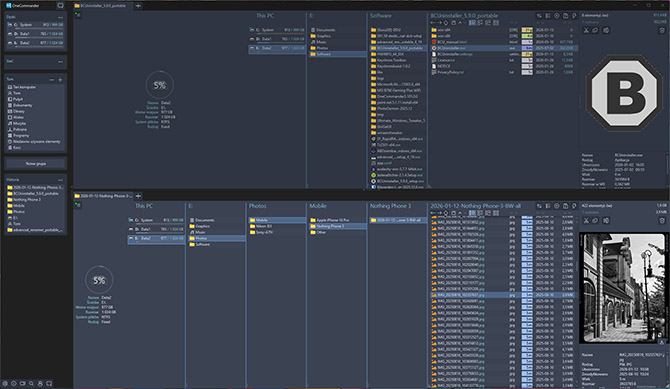This screenshot has width=670, height=389.
Task: Collapse the Historia section
Action: point(60,180)
